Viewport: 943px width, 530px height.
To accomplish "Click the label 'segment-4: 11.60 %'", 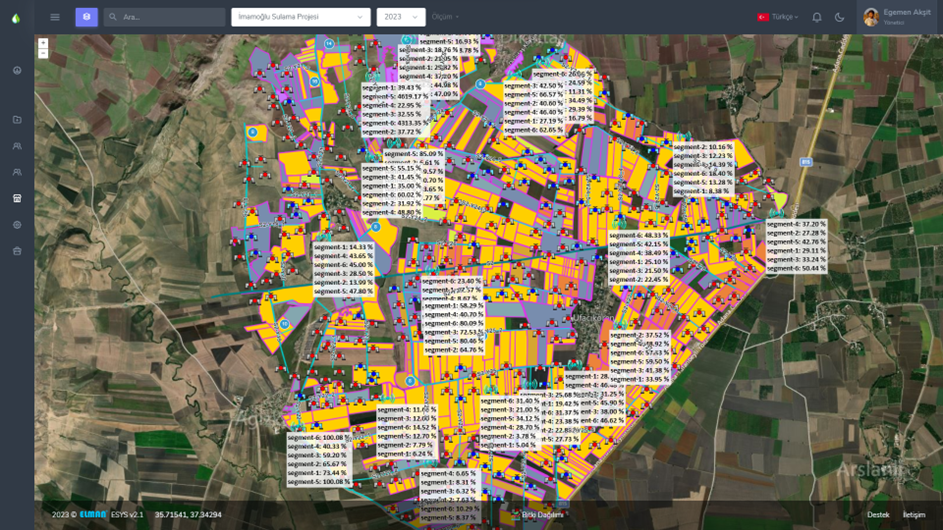I will (407, 410).
